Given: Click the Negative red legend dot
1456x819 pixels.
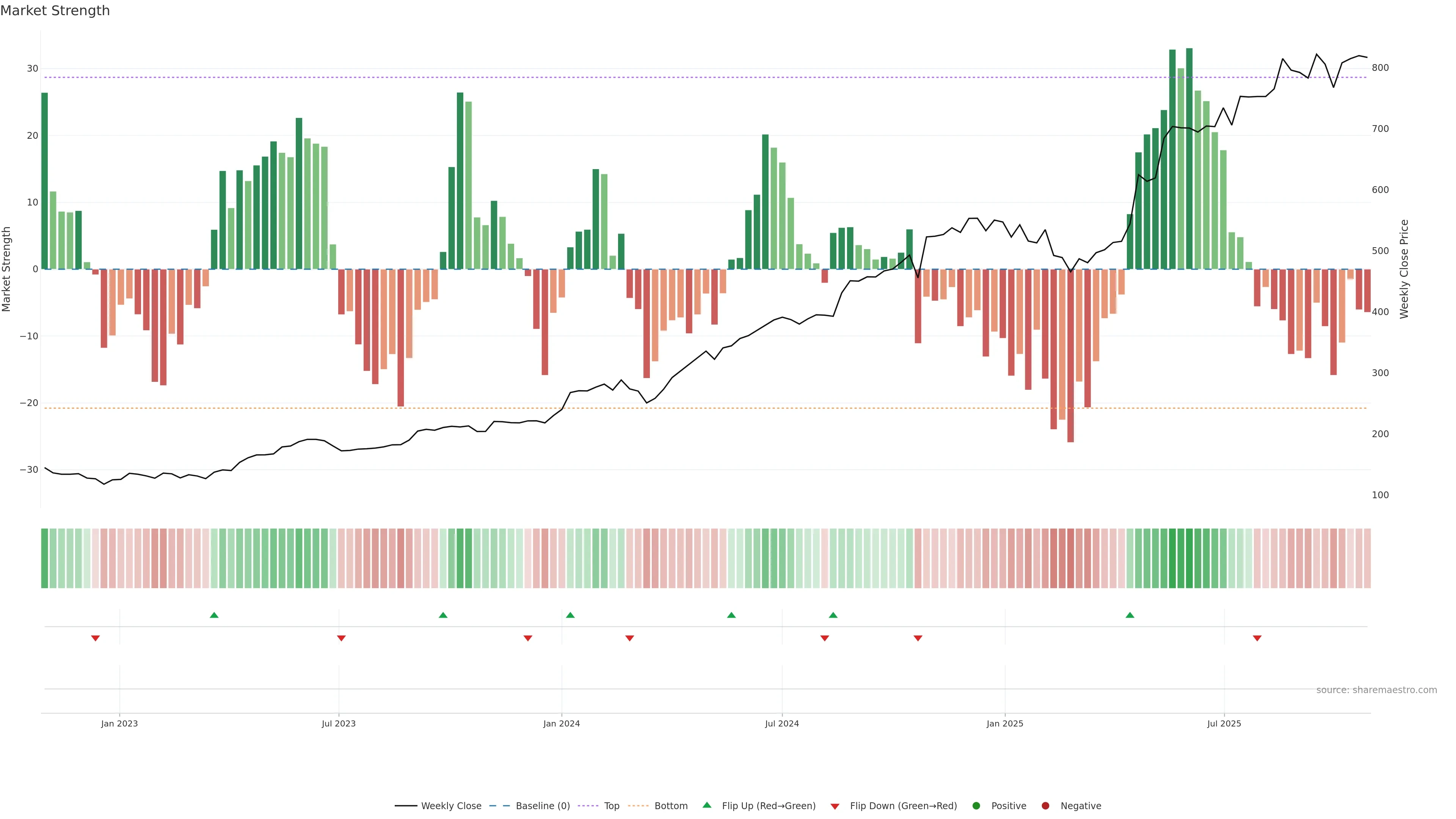Looking at the screenshot, I should pyautogui.click(x=1045, y=806).
